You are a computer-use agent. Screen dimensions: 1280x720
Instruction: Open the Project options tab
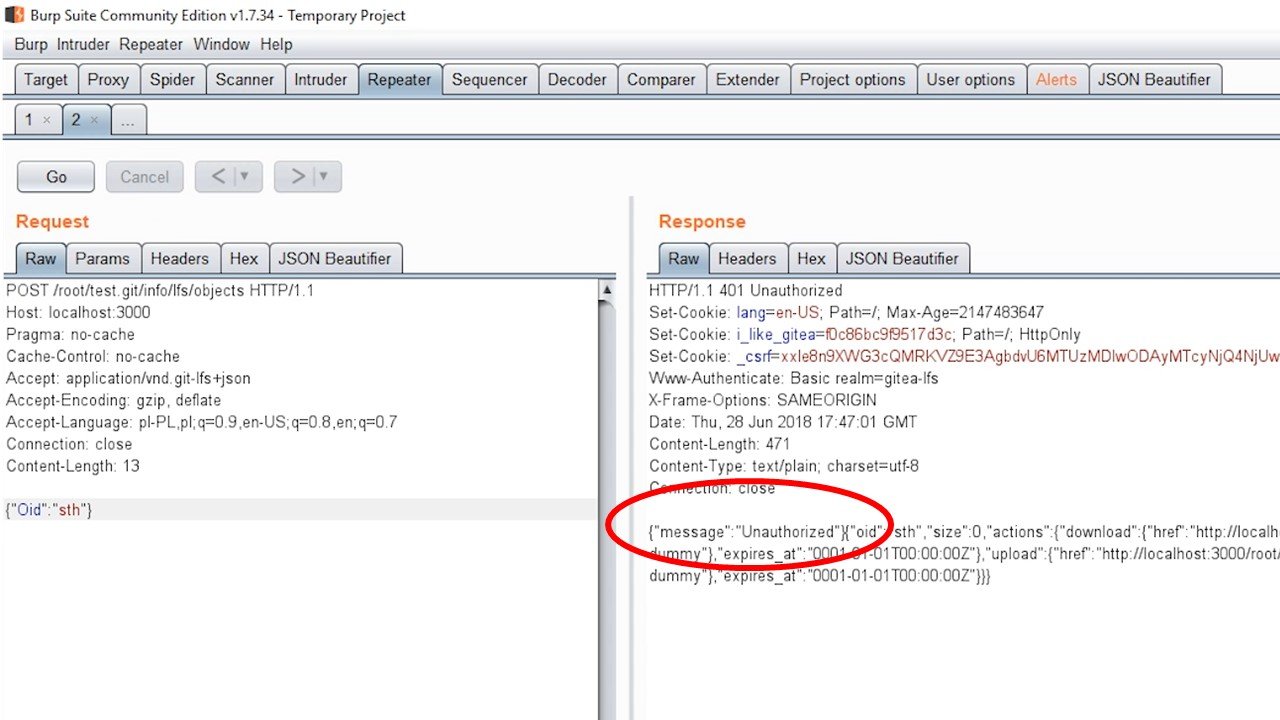853,80
